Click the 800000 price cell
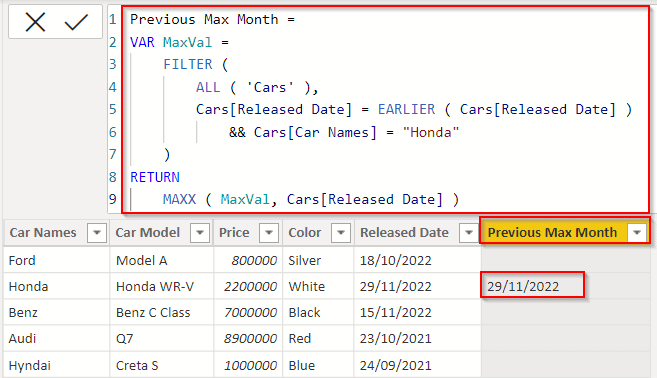 [x=248, y=260]
